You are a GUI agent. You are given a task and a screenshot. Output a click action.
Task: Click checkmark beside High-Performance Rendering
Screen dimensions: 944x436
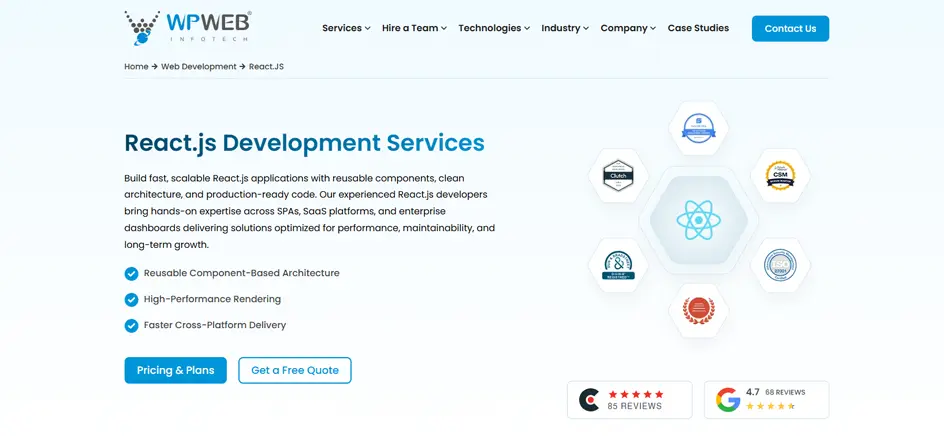[131, 299]
